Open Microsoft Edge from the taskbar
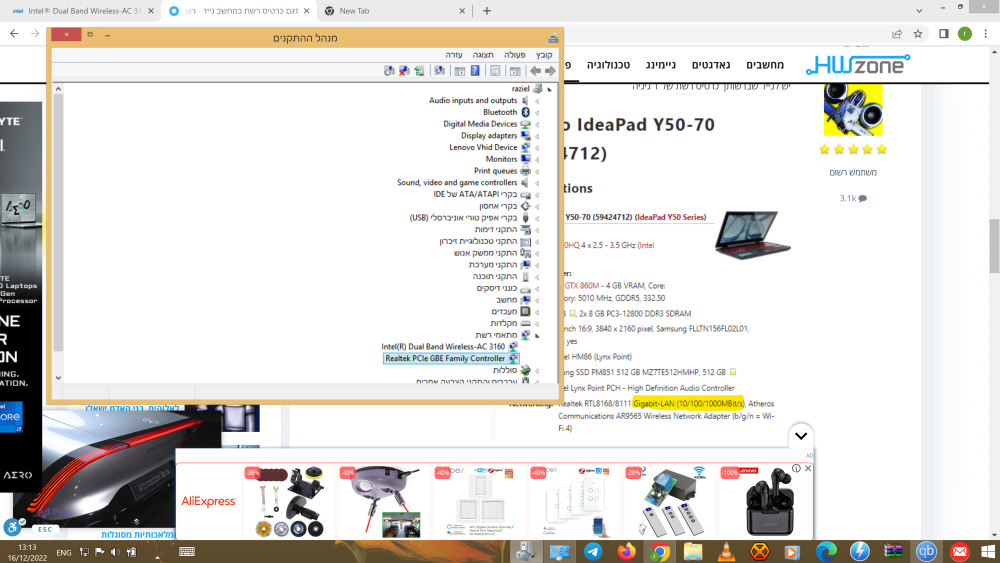 826,552
